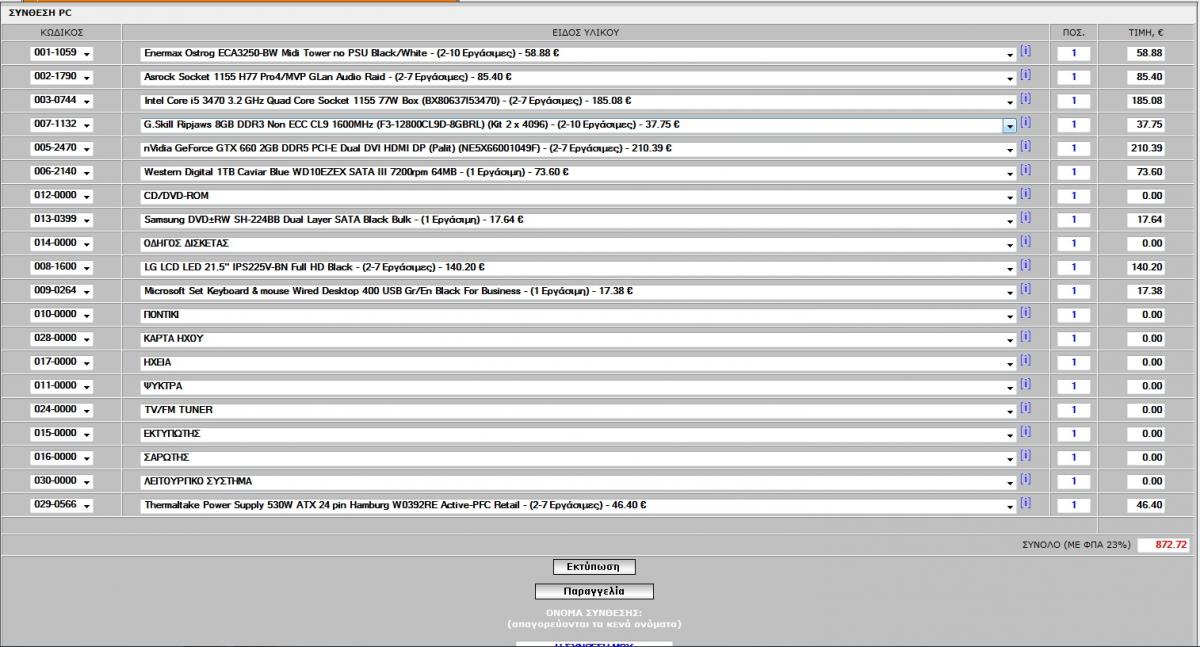Open Enermax Ostrog product dropdown
Viewport: 1200px width, 647px height.
578,53
